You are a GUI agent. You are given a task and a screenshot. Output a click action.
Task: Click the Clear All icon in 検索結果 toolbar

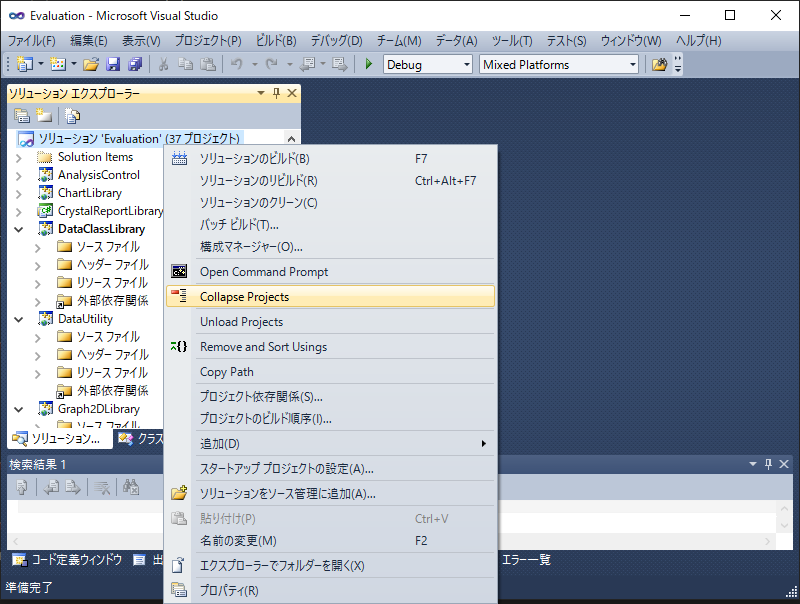pyautogui.click(x=102, y=487)
